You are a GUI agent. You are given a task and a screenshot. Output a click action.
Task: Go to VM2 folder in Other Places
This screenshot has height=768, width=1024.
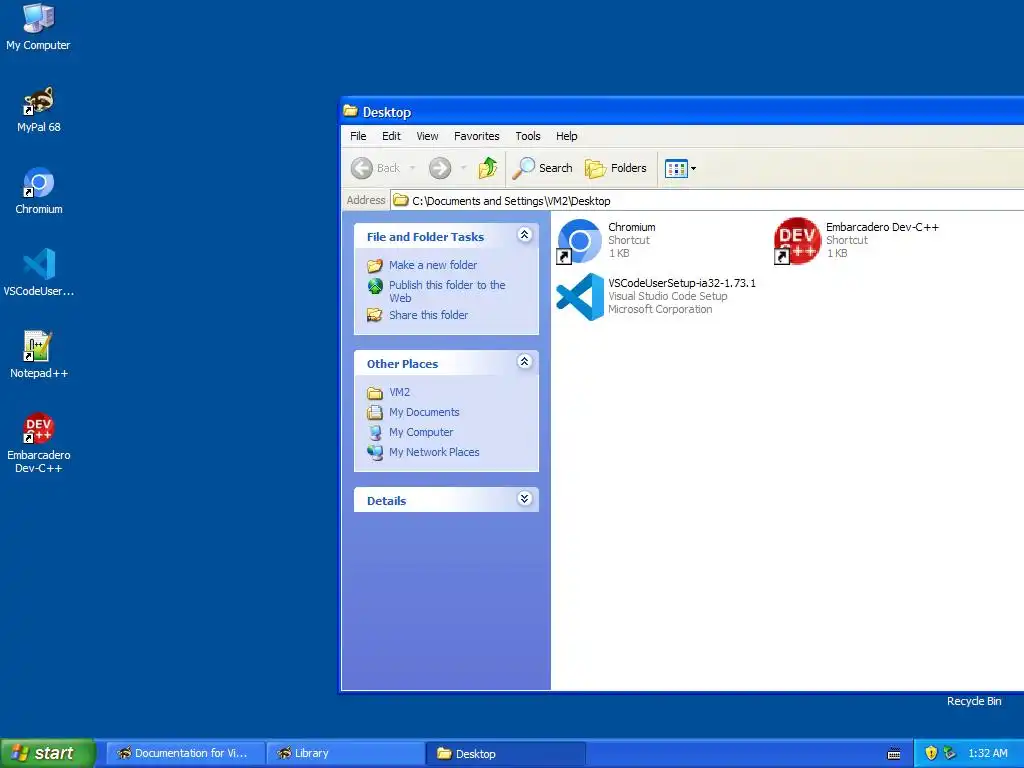point(400,392)
